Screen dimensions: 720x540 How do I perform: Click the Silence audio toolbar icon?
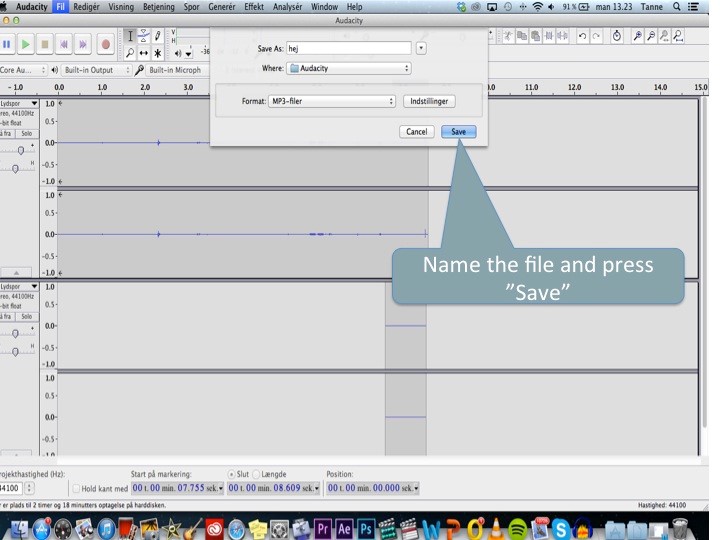tap(562, 36)
